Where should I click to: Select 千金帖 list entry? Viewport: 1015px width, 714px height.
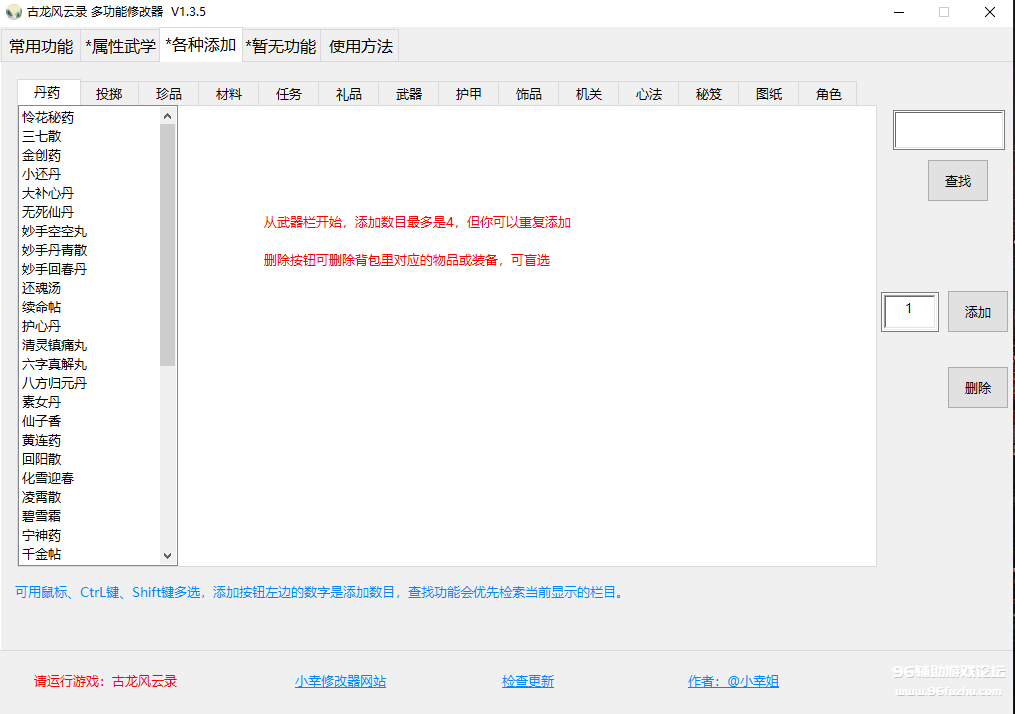coord(41,554)
